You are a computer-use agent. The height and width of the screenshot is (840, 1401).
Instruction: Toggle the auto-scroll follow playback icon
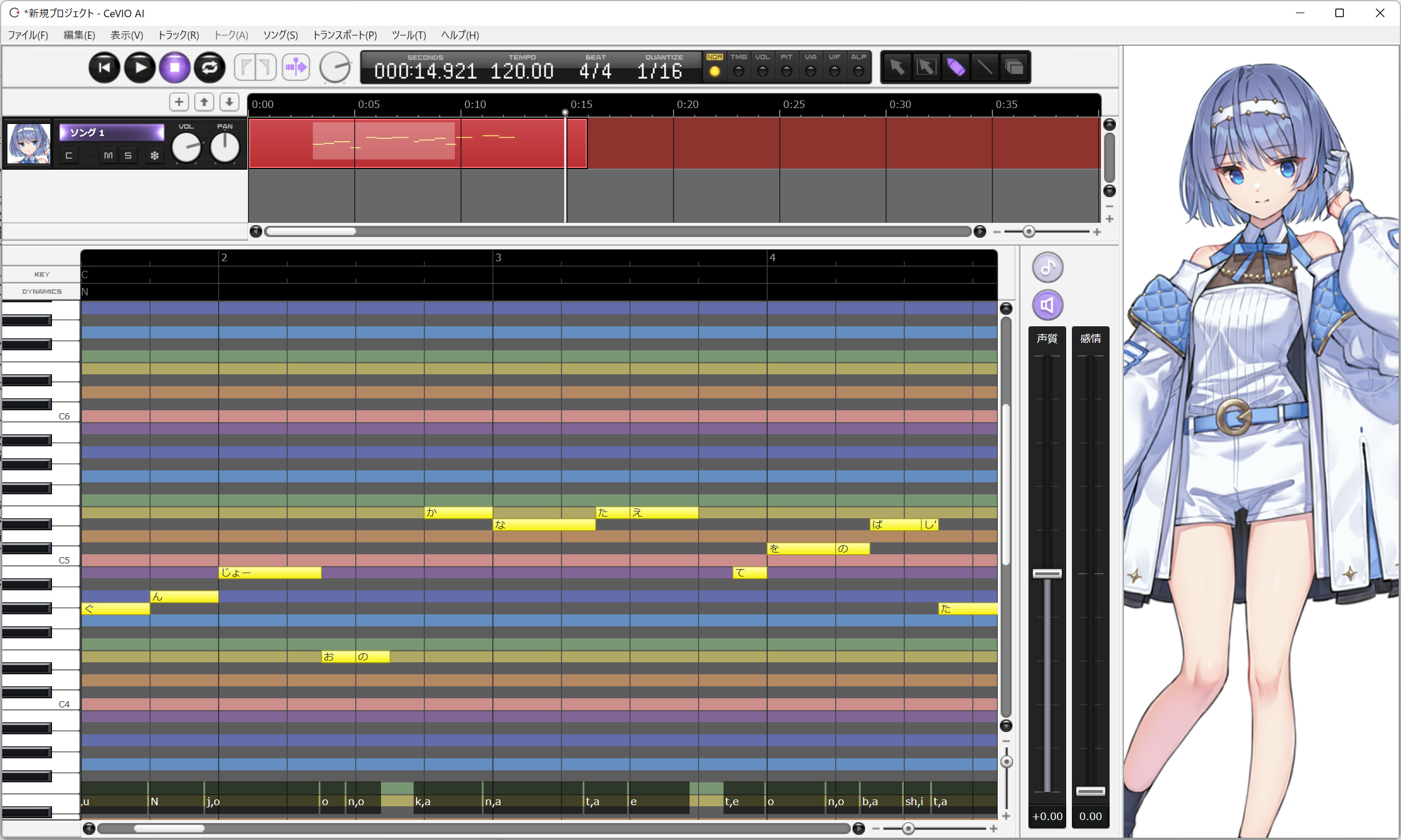pos(296,67)
